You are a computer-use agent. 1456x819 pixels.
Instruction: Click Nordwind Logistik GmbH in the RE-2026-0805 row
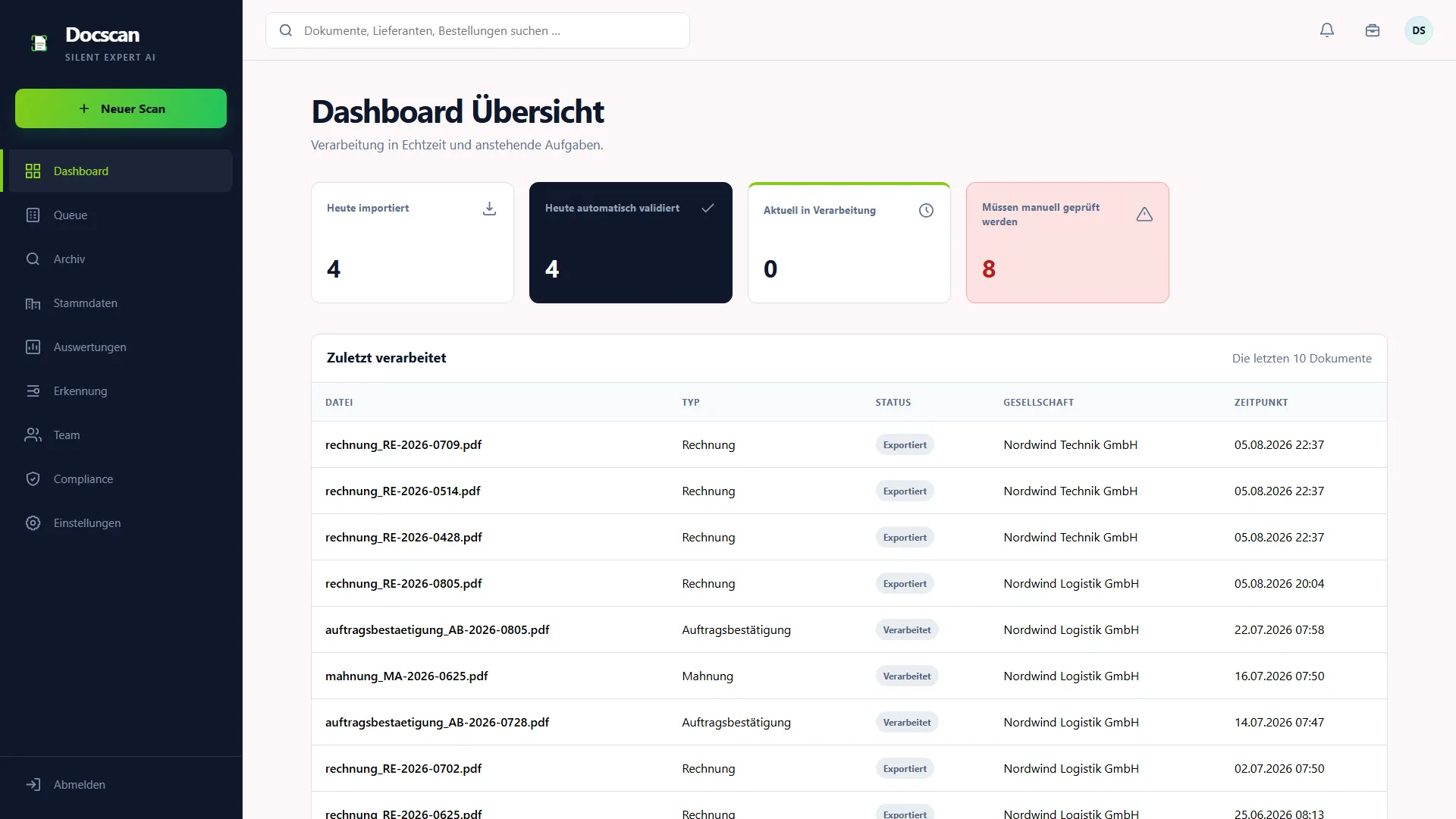pos(1071,584)
